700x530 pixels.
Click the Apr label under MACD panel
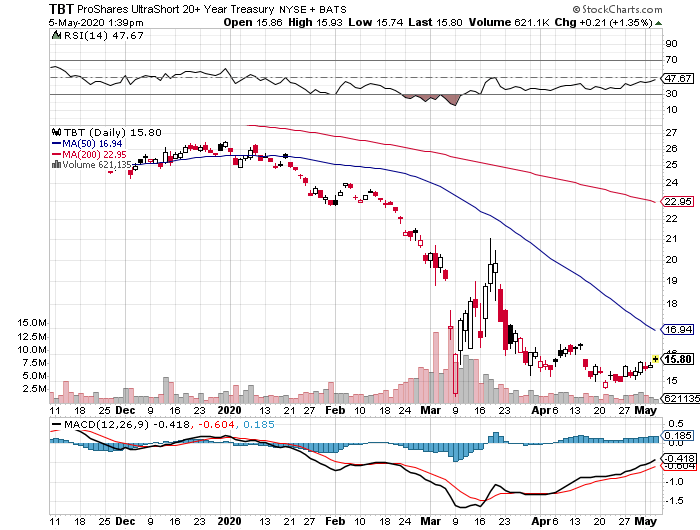coord(539,521)
